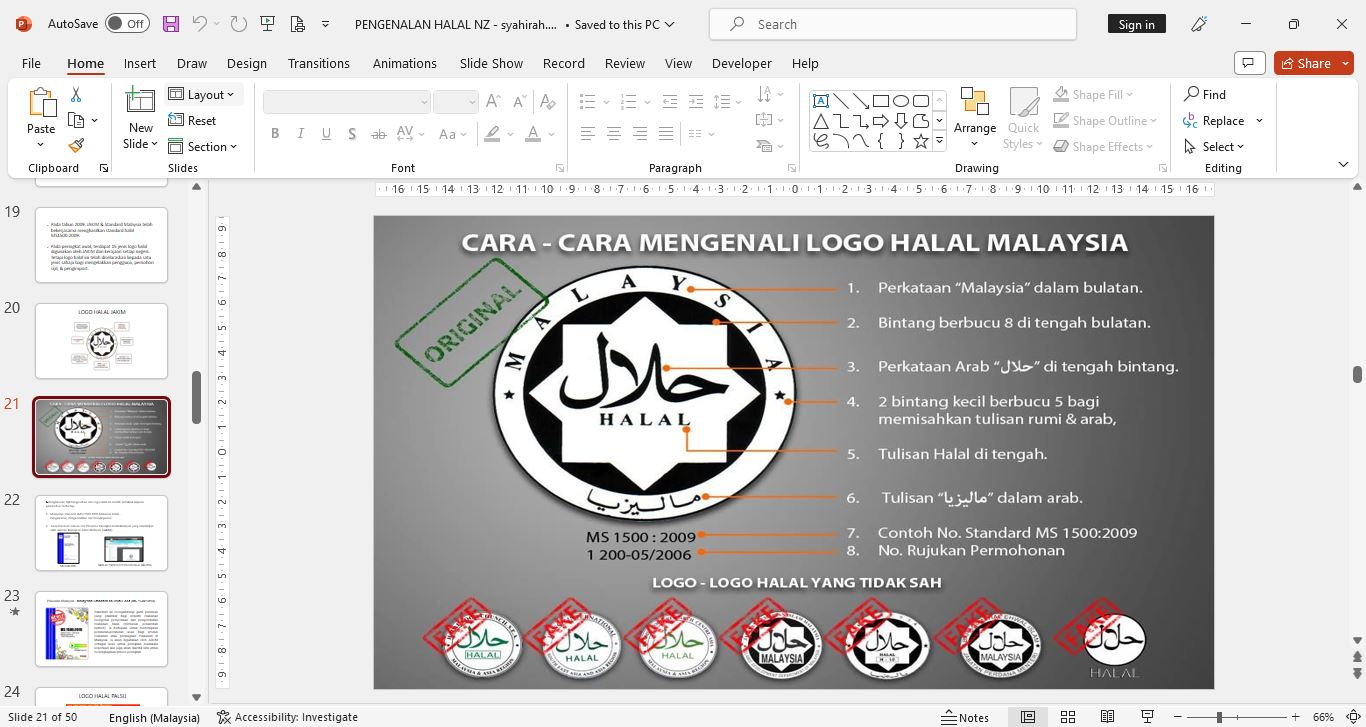The image size is (1366, 727).
Task: Expand the Select dropdown in Editing
Action: [1215, 146]
